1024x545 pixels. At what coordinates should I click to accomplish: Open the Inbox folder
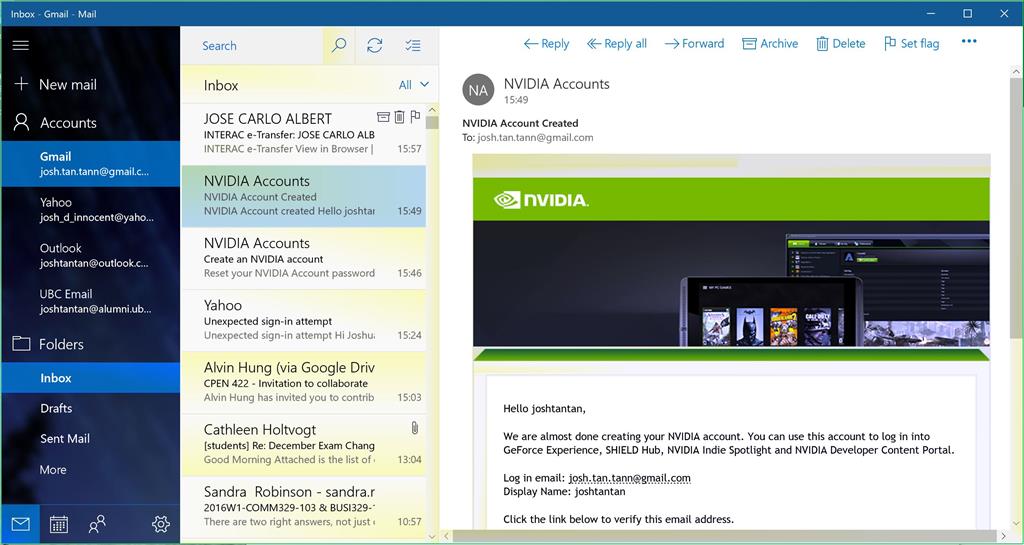pyautogui.click(x=90, y=378)
